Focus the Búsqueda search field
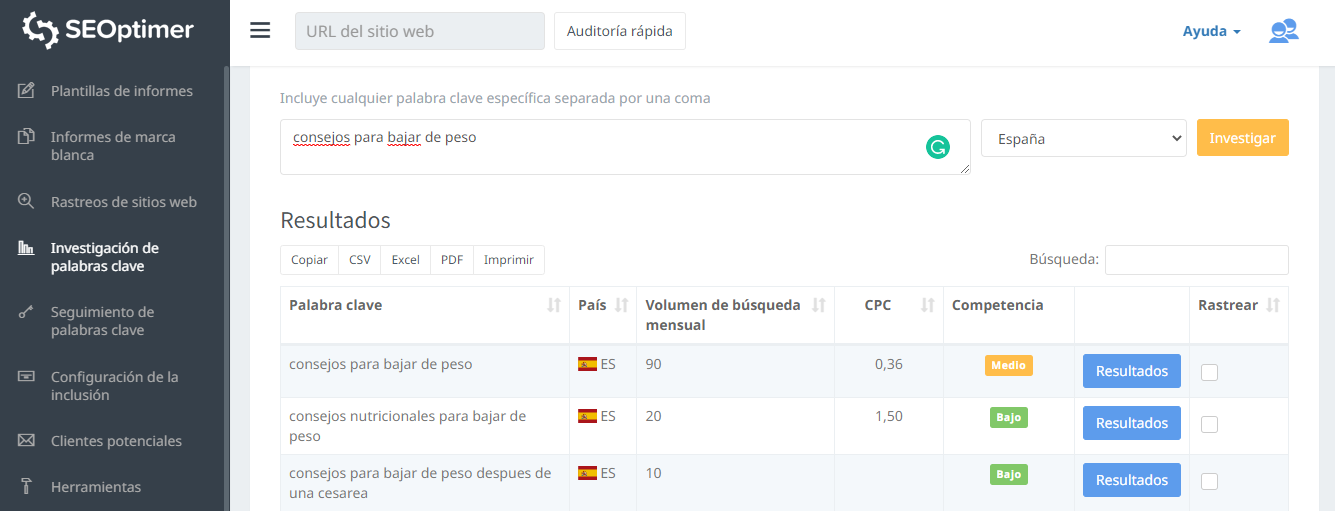 point(1196,260)
